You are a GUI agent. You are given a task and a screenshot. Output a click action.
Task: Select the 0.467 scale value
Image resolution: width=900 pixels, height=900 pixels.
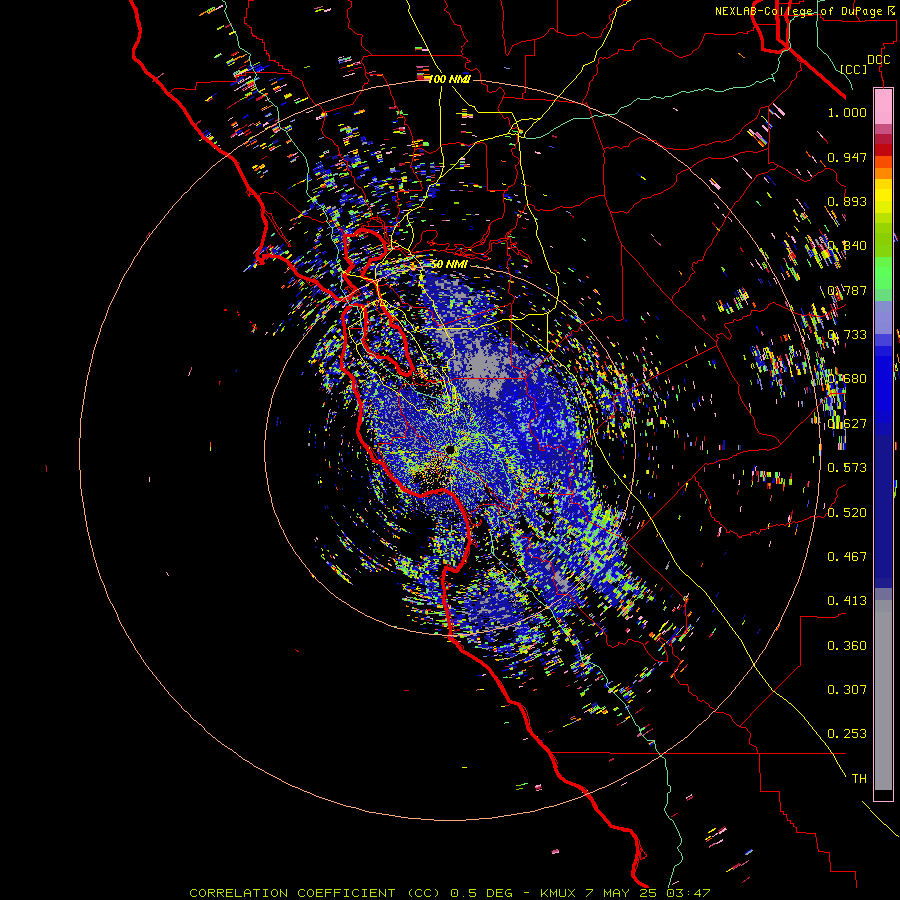(x=847, y=557)
